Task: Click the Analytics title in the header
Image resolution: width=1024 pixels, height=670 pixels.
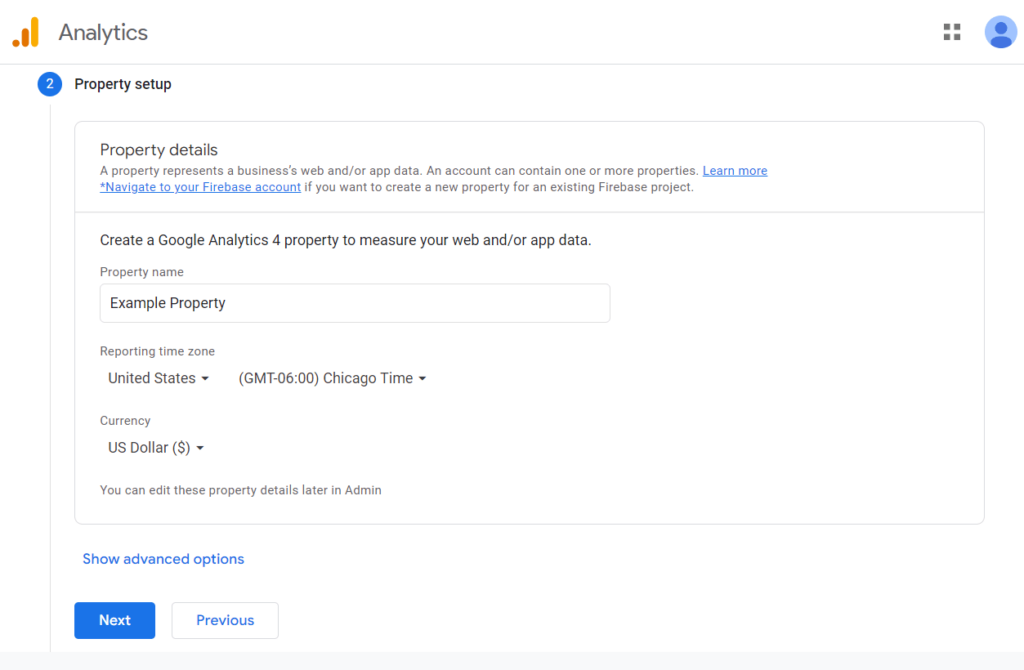Action: tap(103, 31)
